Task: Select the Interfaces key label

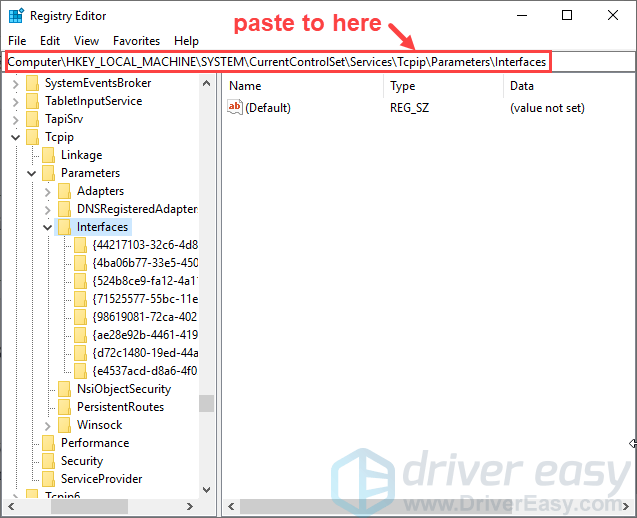Action: (x=102, y=227)
